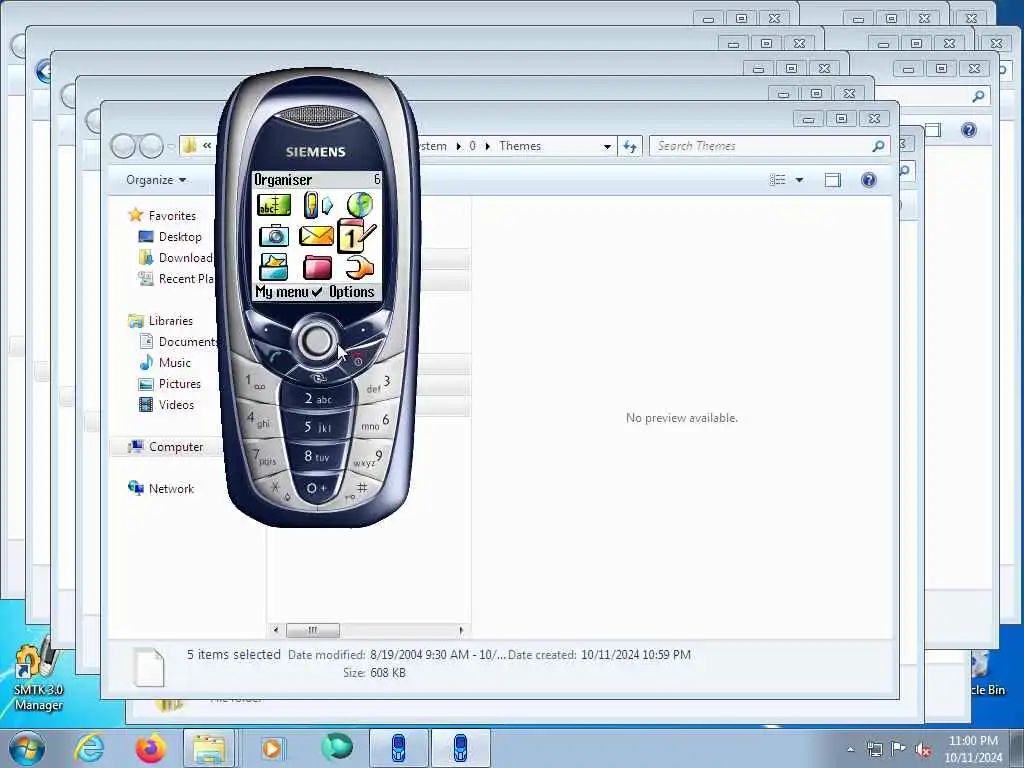Click the phone's center navigation key
1024x768 pixels.
point(317,341)
